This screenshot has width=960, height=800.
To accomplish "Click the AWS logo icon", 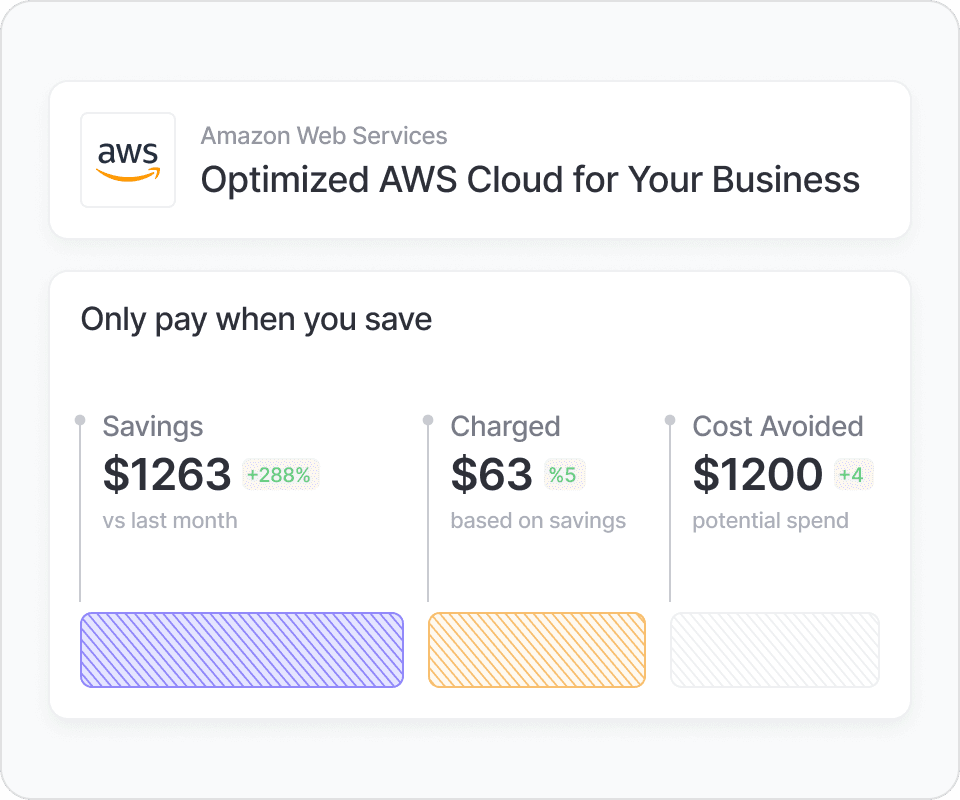I will 128,160.
